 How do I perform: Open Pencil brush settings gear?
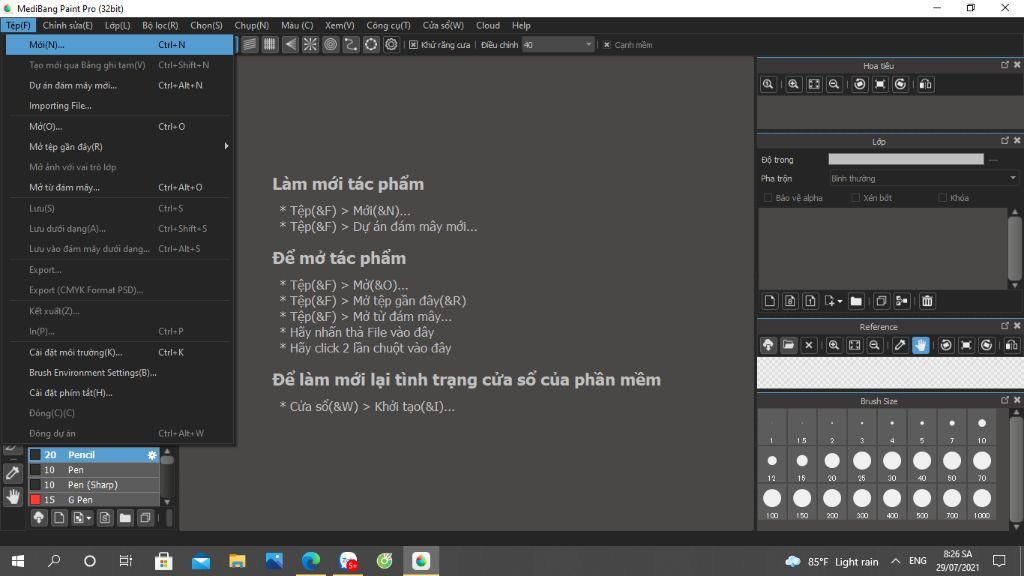click(x=152, y=455)
